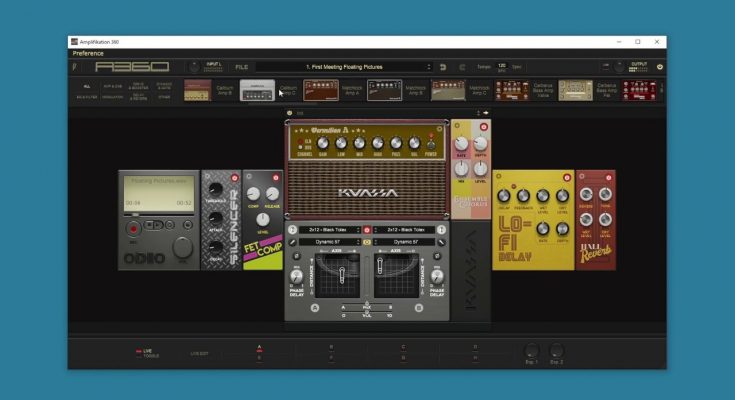Viewport: 735px width, 400px height.
Task: Select the ALL category filter tab
Action: [85, 87]
